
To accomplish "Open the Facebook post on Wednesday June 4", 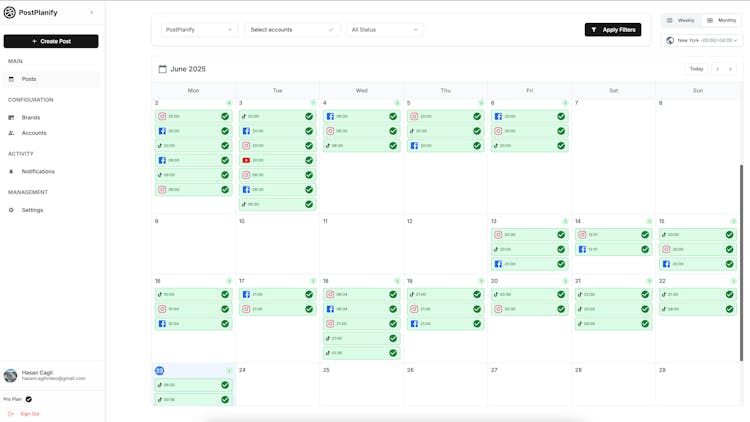I will tap(361, 116).
